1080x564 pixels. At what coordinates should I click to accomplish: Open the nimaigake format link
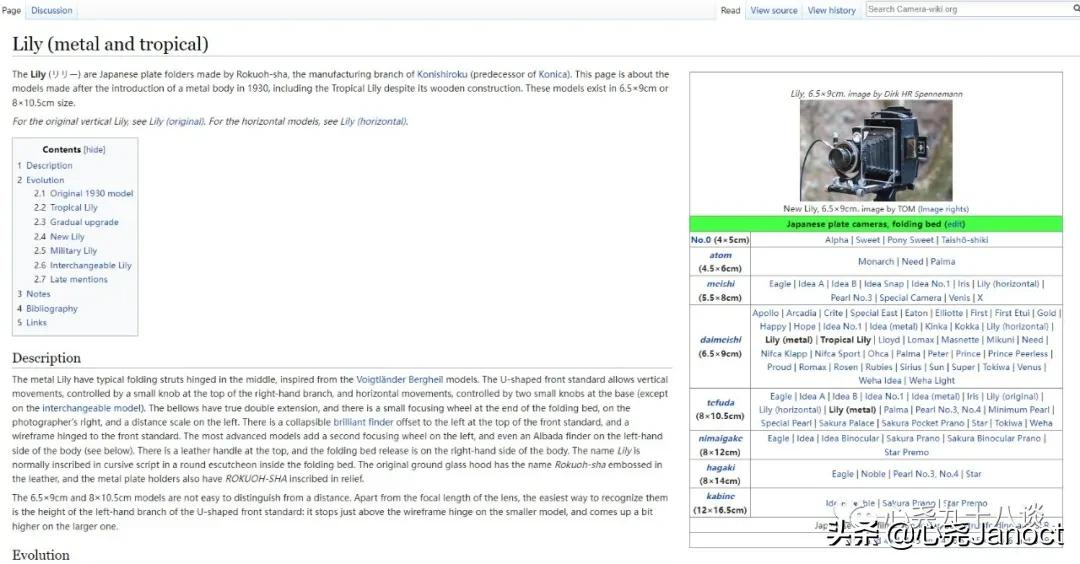point(720,438)
